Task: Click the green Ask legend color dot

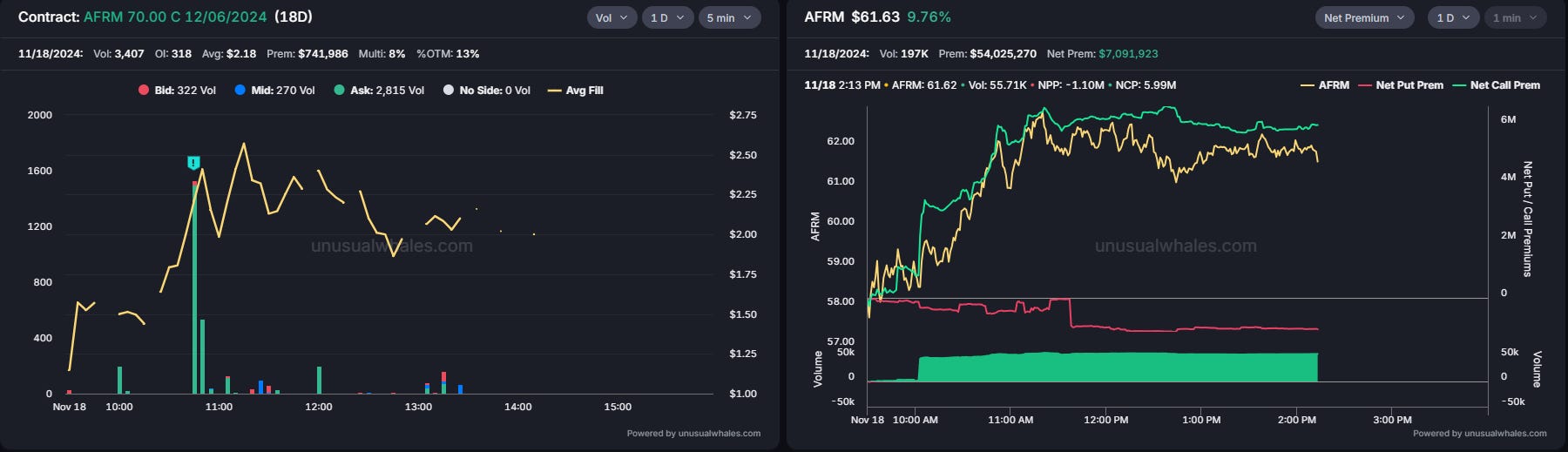Action: (x=340, y=91)
